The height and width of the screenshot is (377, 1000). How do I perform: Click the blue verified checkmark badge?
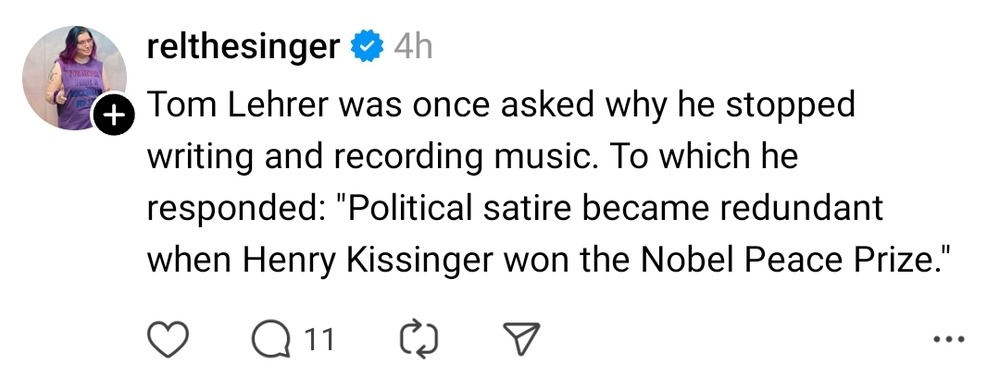pyautogui.click(x=367, y=47)
